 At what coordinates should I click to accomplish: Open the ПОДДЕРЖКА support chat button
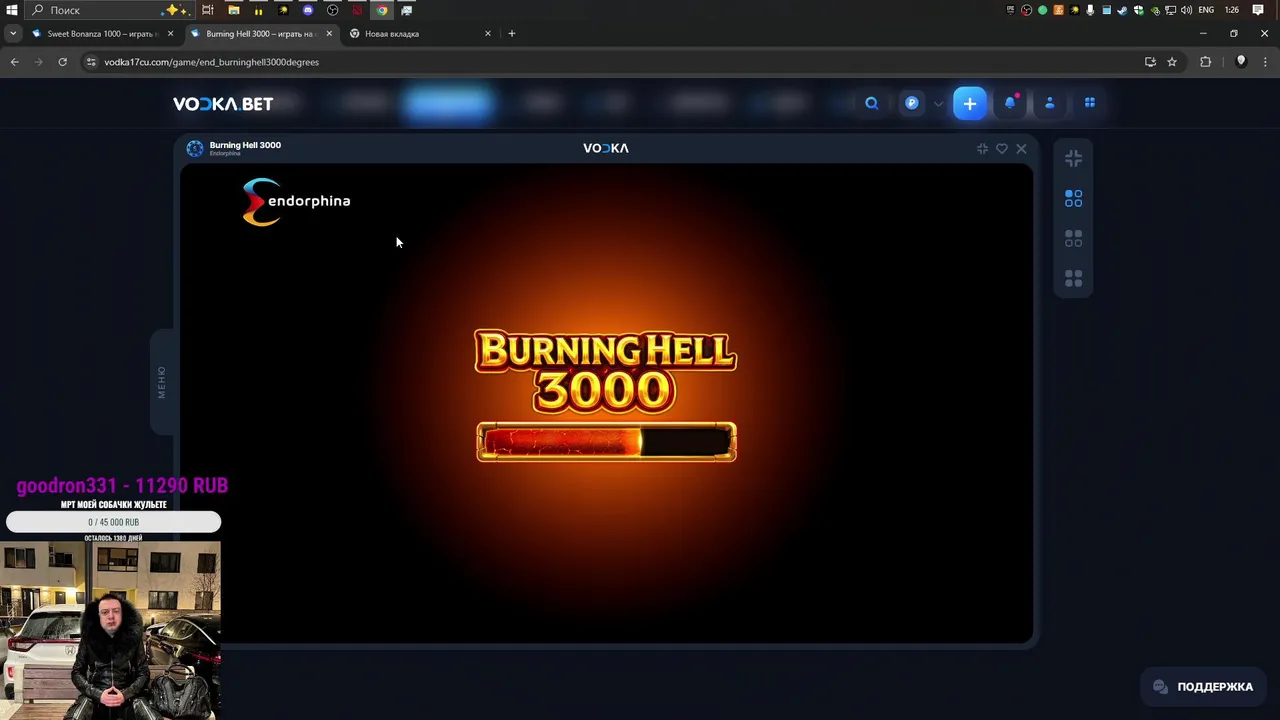tap(1203, 687)
